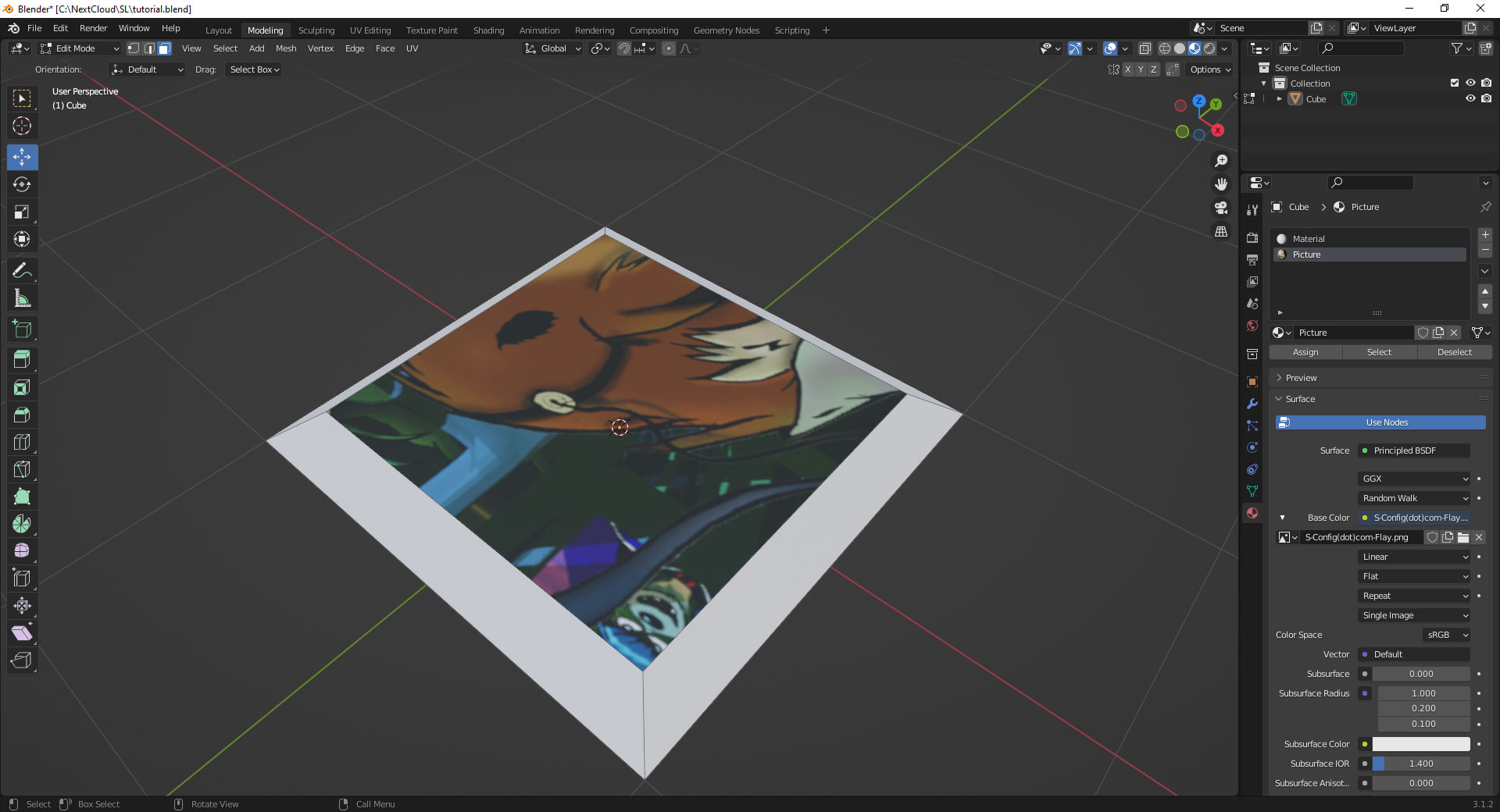This screenshot has height=812, width=1500.
Task: Activate the Move tool
Action: click(x=22, y=157)
